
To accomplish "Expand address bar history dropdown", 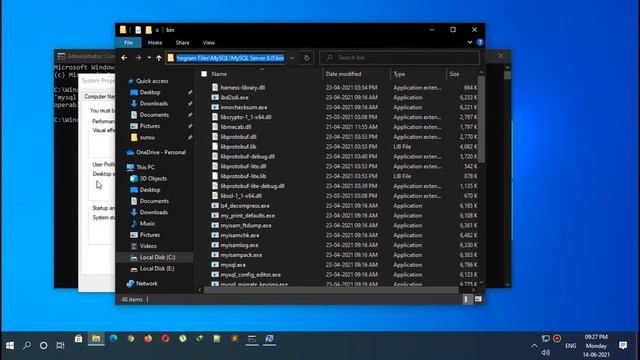I will [292, 58].
